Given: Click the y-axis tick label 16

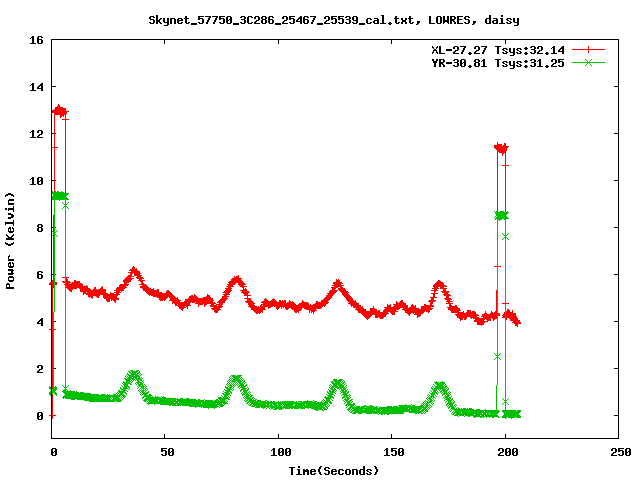Looking at the screenshot, I should click(x=36, y=40).
